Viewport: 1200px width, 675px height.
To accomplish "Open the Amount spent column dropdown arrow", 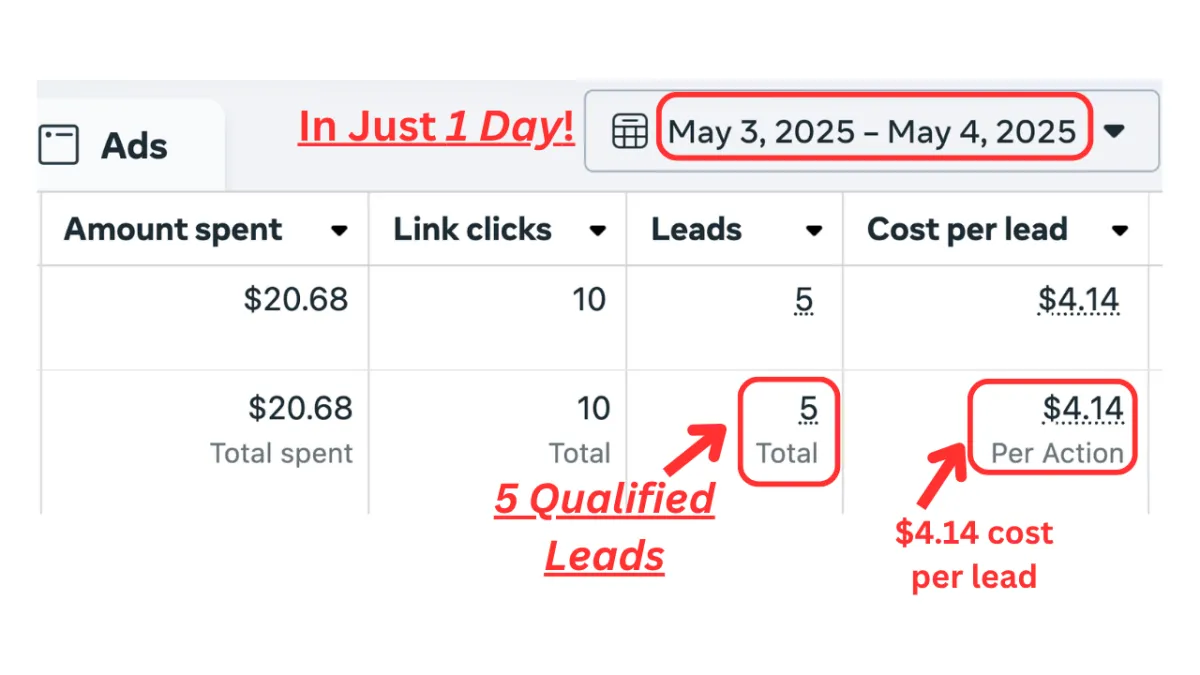I will [339, 231].
